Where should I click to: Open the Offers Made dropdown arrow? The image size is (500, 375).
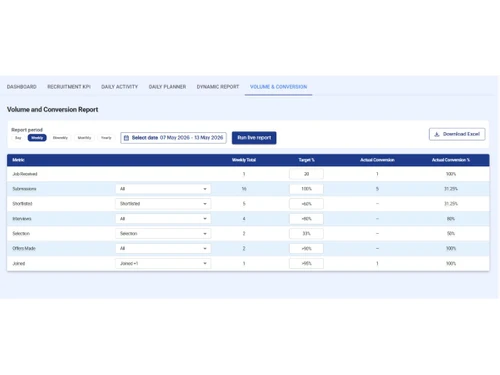(205, 248)
